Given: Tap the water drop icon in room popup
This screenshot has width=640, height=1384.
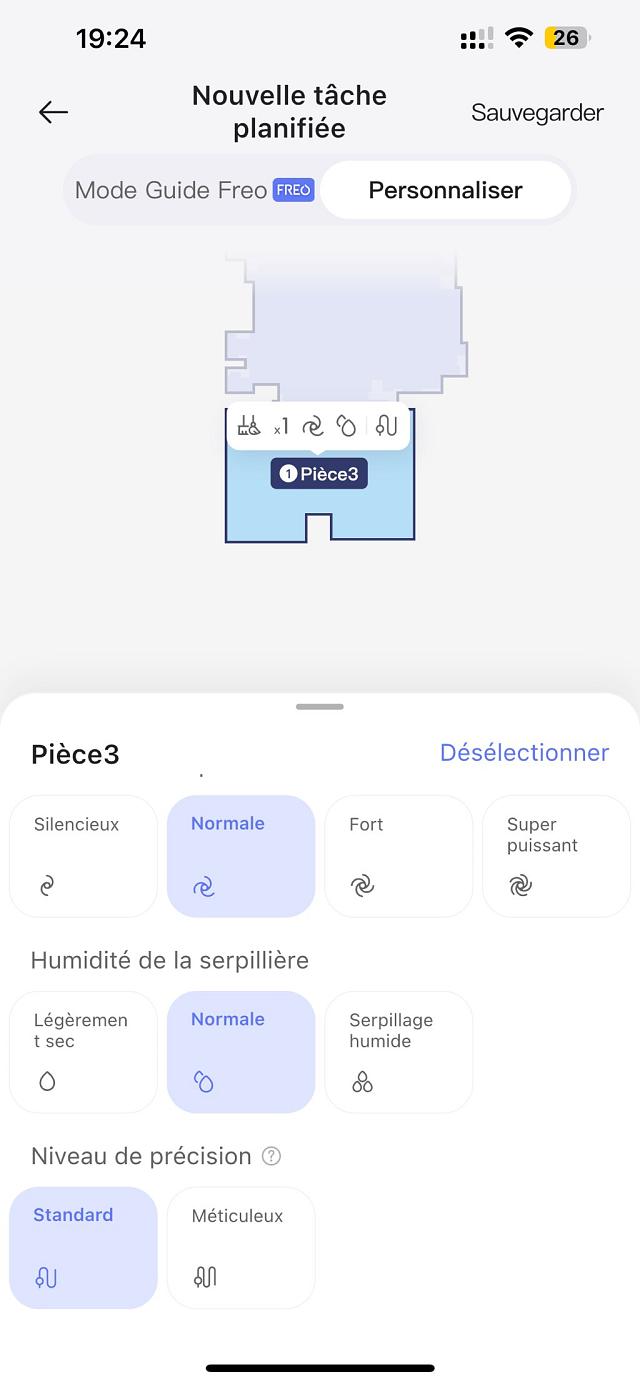Looking at the screenshot, I should click(x=346, y=427).
